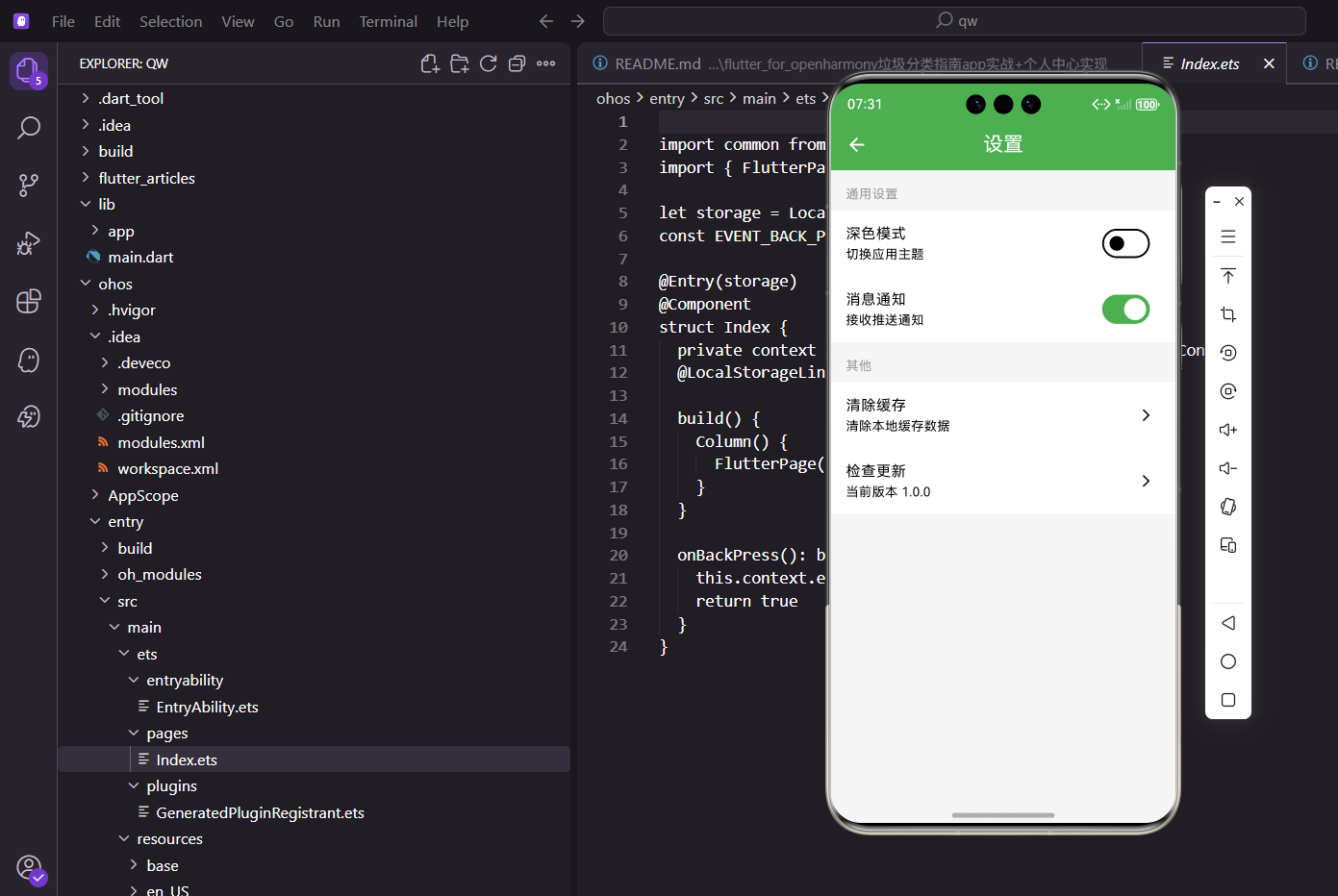Open the Go menu
This screenshot has width=1338, height=896.
[284, 21]
